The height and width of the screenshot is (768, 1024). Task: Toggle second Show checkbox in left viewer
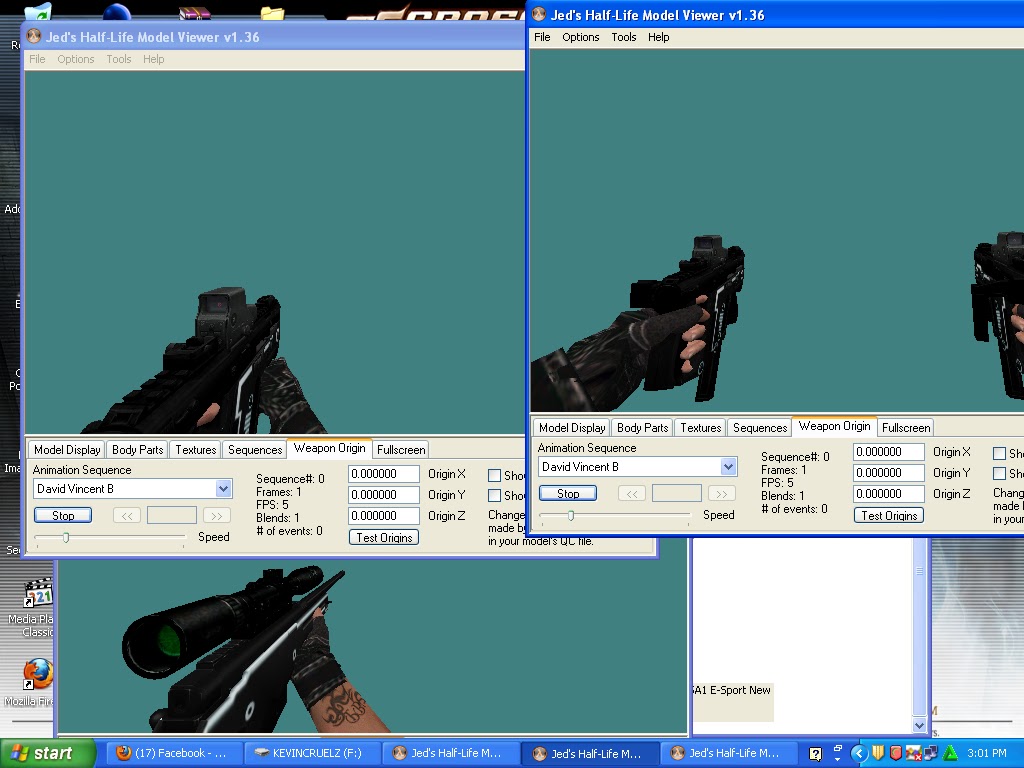pyautogui.click(x=494, y=496)
